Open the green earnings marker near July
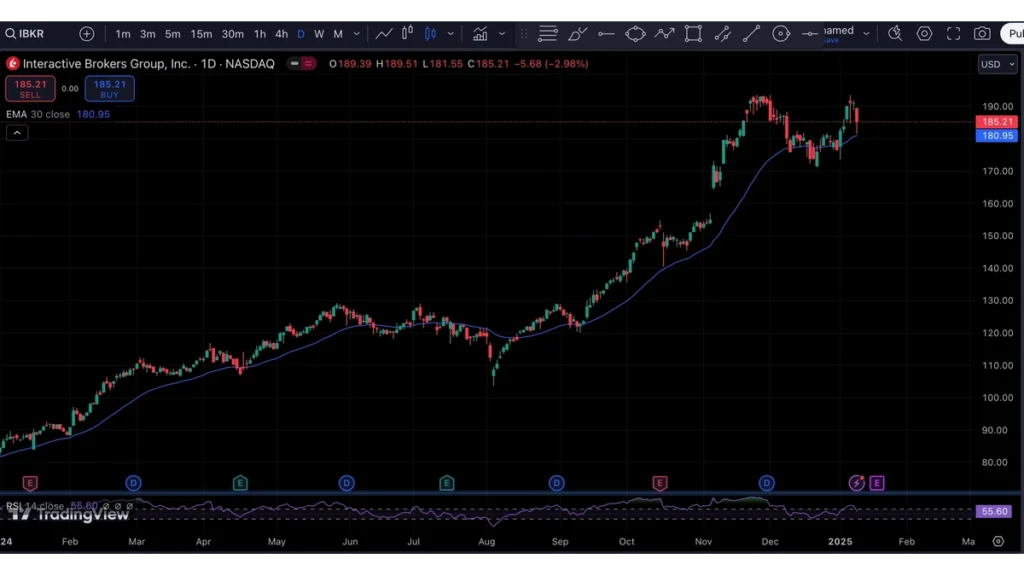The image size is (1024, 576). [447, 483]
